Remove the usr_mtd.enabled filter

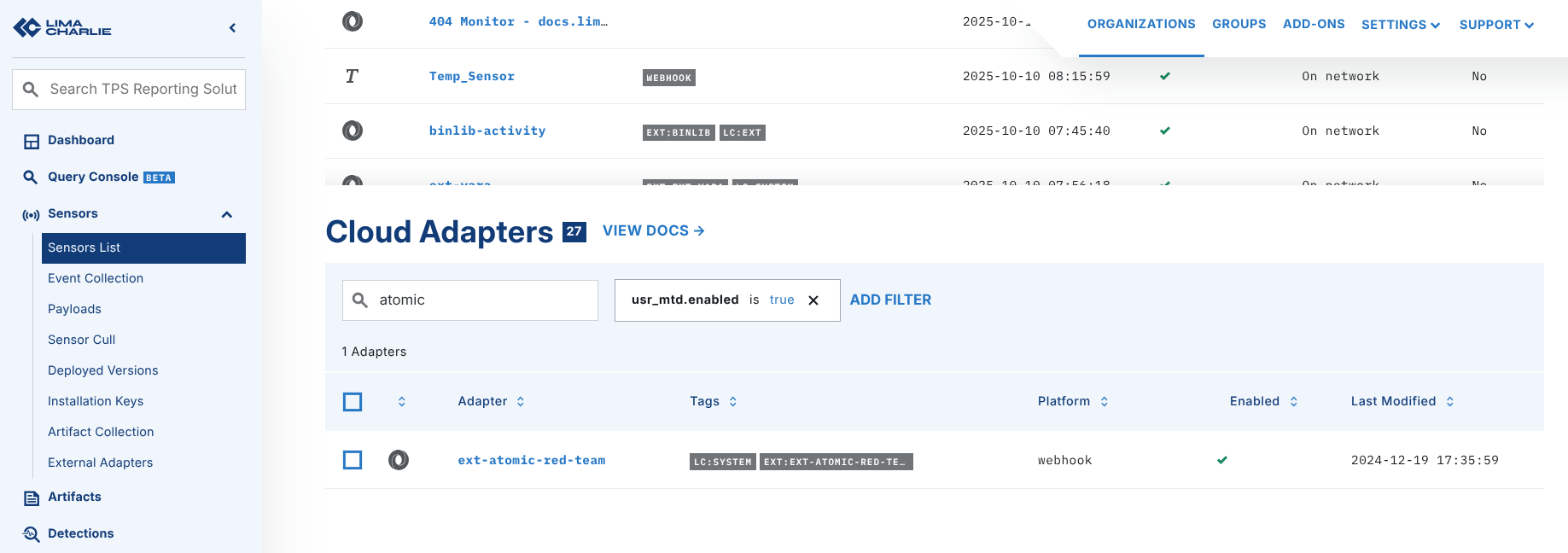(x=813, y=300)
